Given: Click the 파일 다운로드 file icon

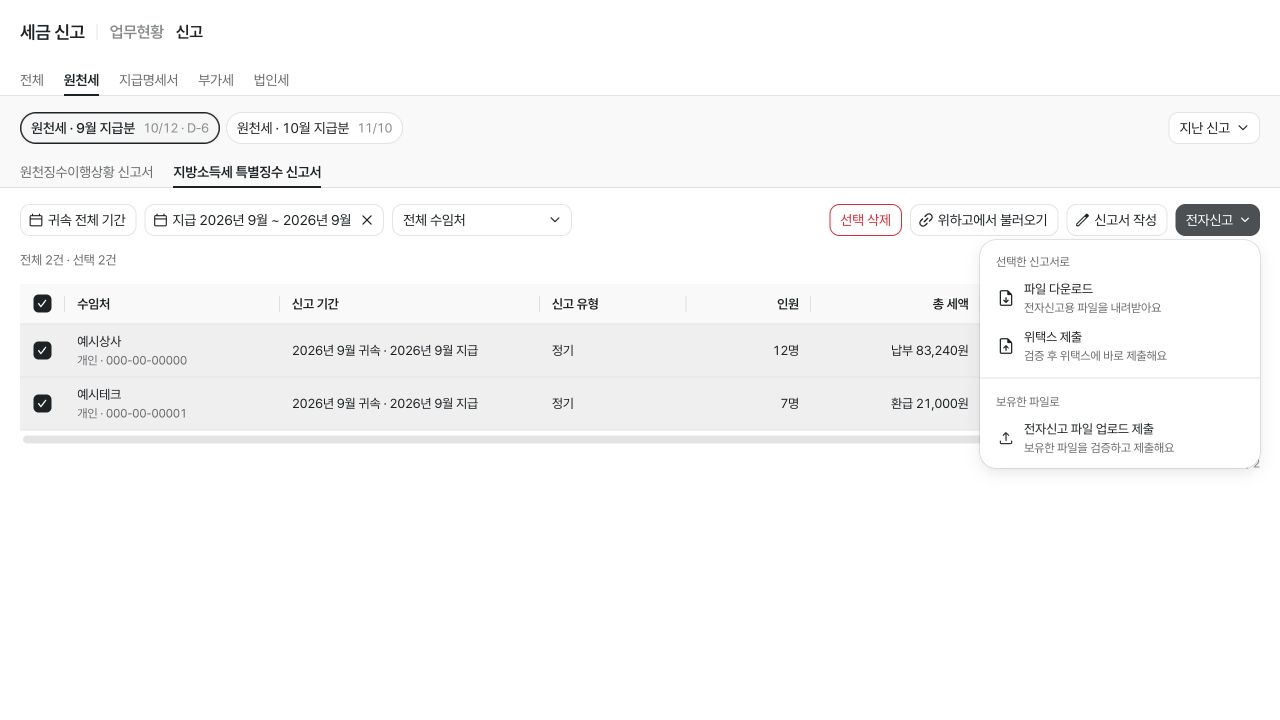Looking at the screenshot, I should [1006, 298].
